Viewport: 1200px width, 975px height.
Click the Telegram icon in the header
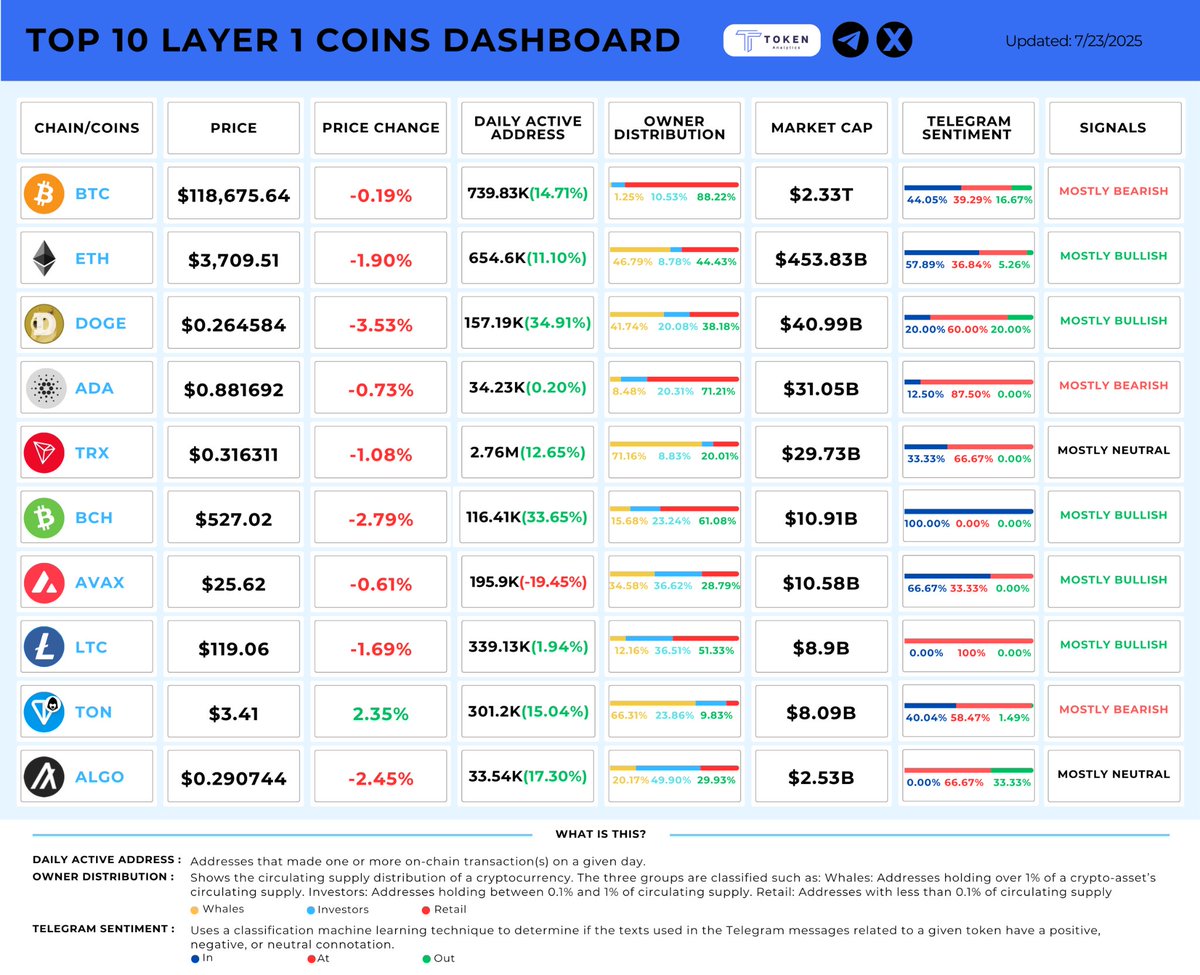[850, 40]
